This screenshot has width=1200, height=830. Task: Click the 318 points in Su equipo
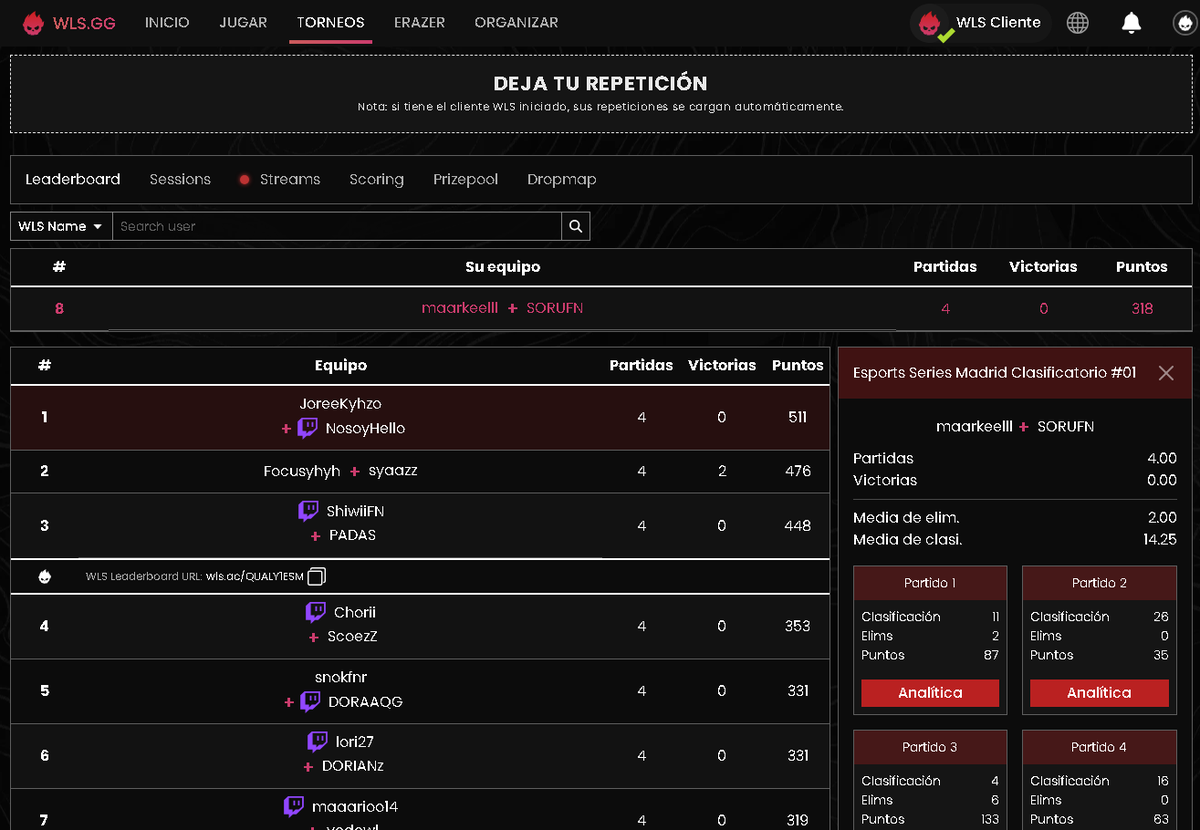[1142, 309]
